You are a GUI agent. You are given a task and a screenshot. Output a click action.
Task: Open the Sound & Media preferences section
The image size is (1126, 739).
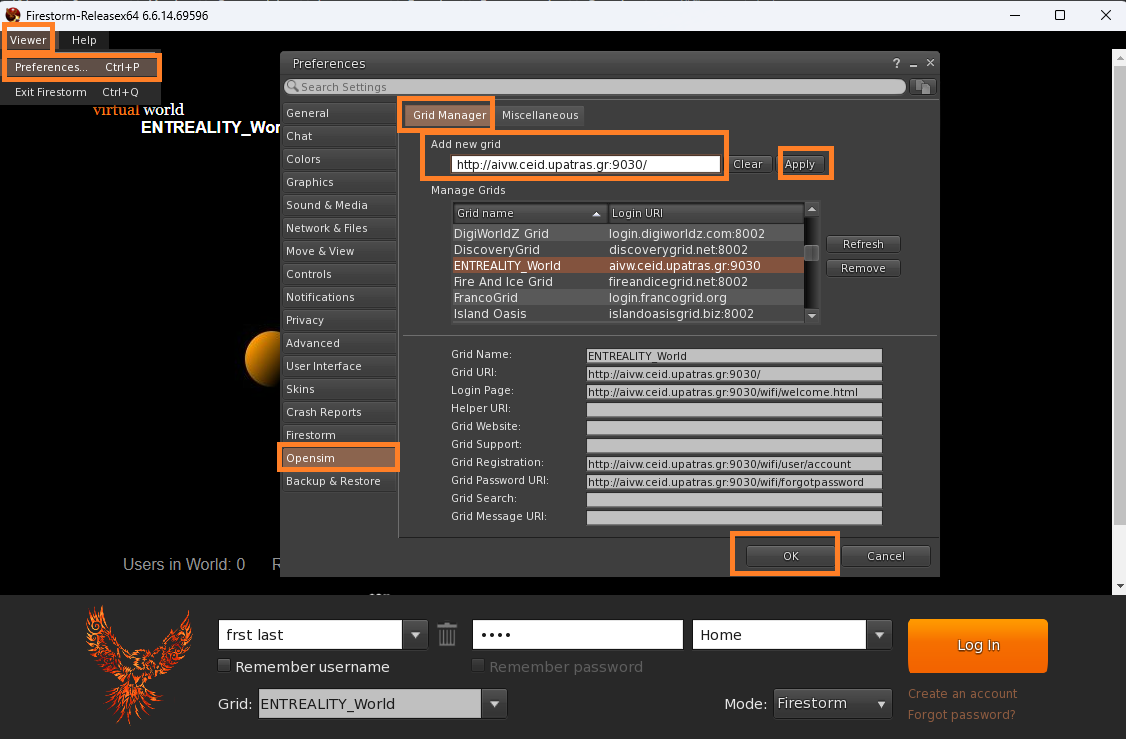click(x=339, y=205)
